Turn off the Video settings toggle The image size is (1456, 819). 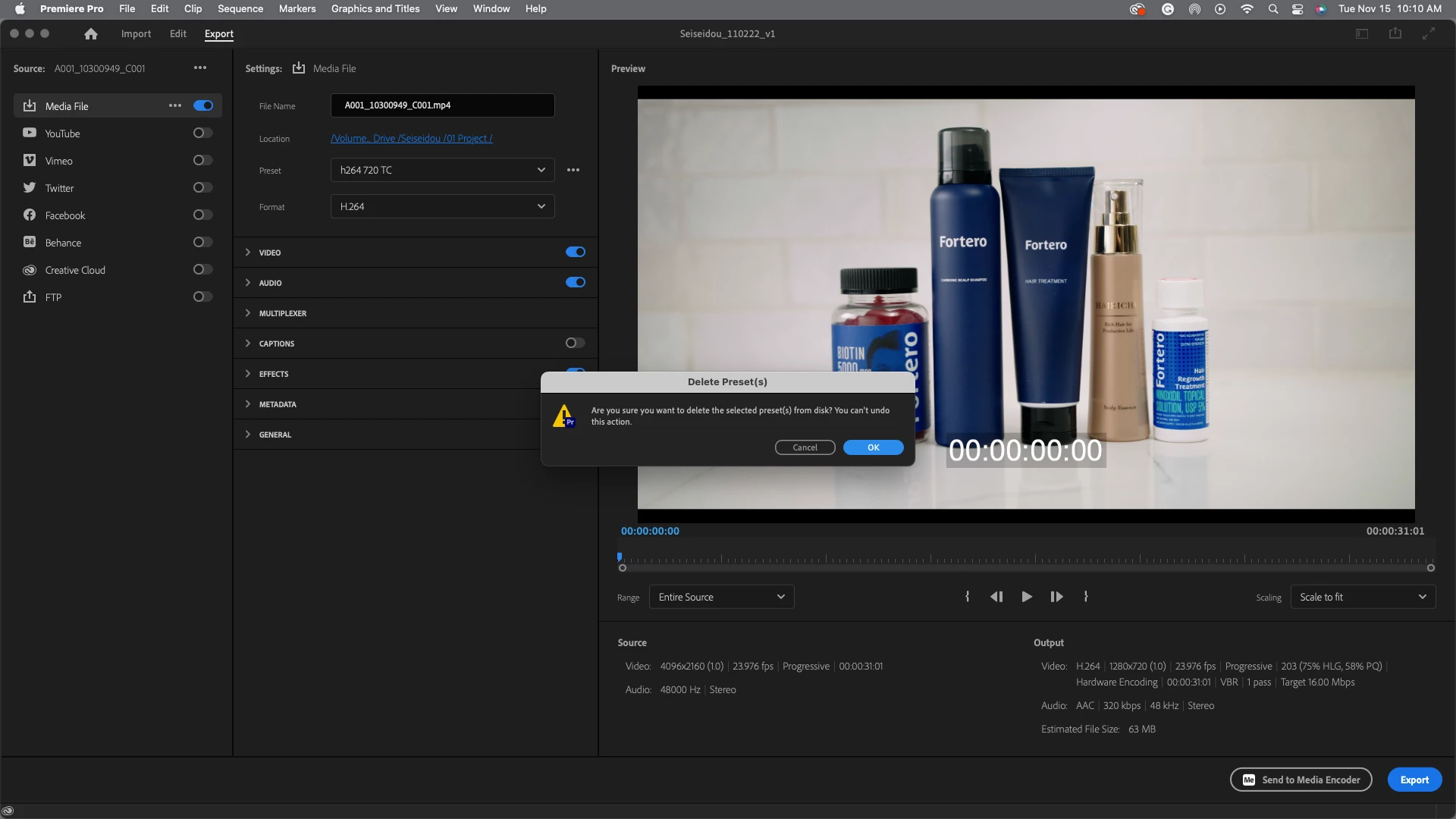coord(576,252)
